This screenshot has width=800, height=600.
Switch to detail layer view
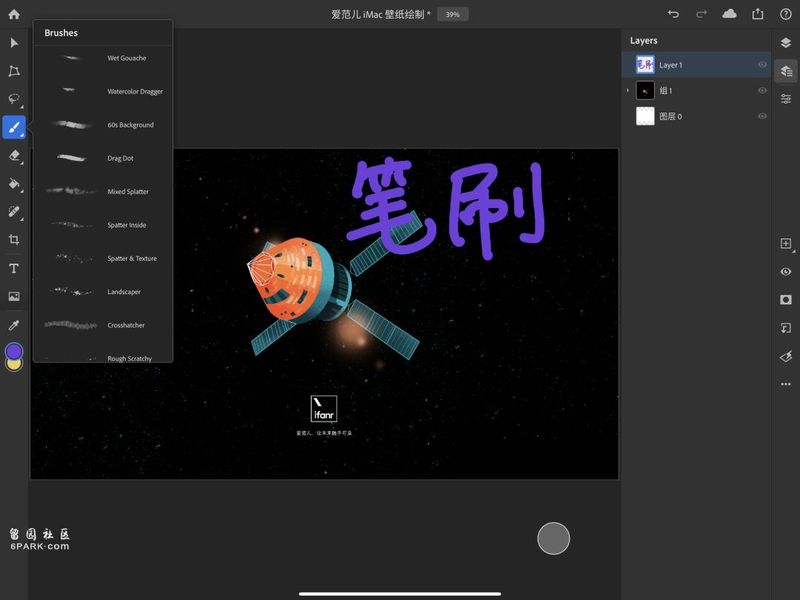pyautogui.click(x=786, y=71)
